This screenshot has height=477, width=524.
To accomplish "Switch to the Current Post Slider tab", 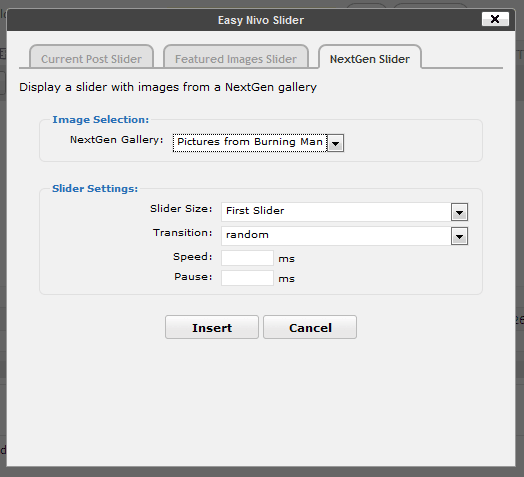I will pos(91,57).
